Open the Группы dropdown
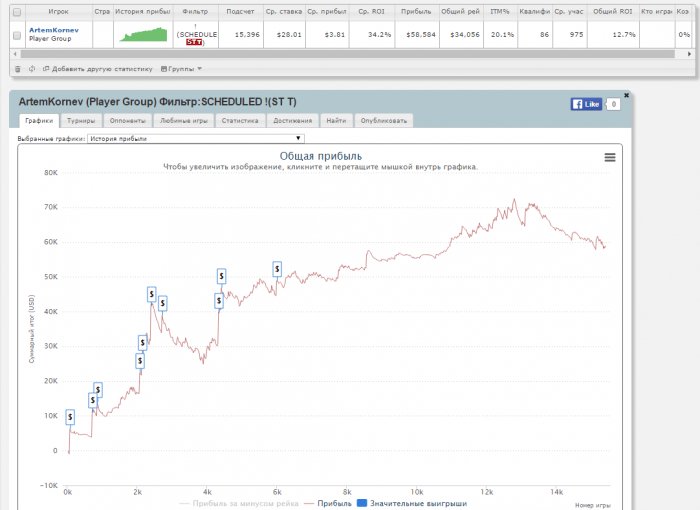The image size is (700, 510). coord(181,69)
